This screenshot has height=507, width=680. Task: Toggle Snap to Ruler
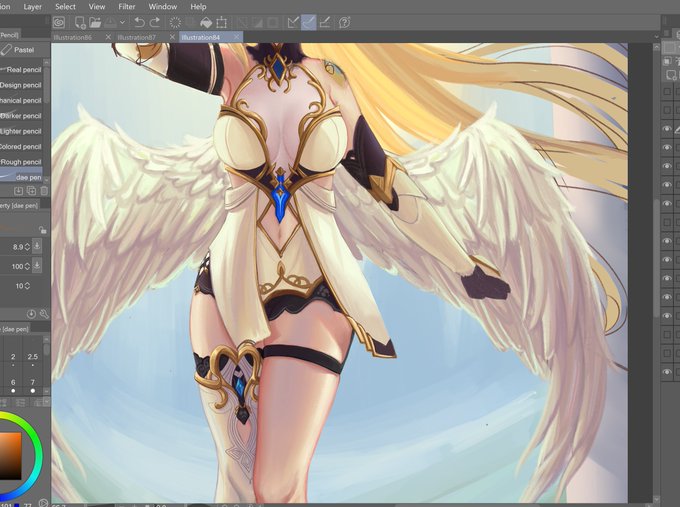293,22
